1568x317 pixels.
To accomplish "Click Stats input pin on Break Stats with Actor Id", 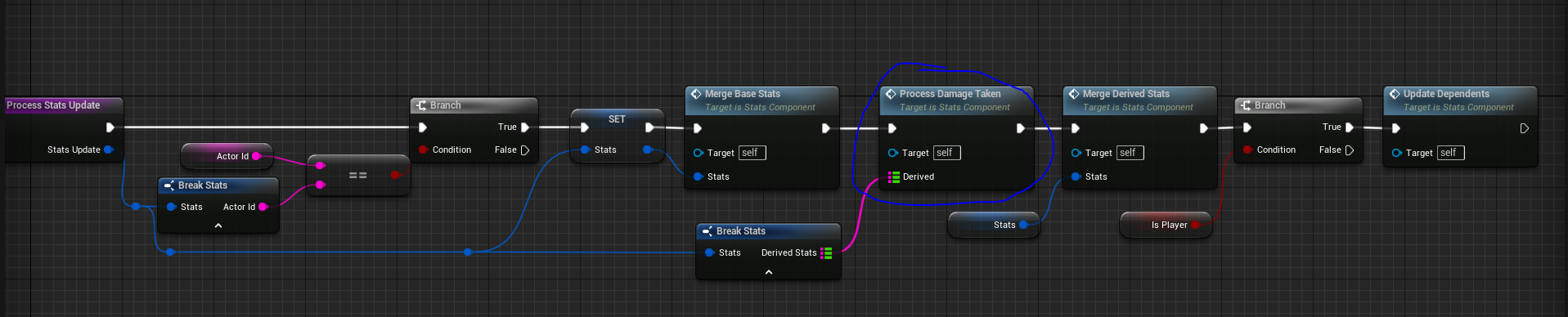I will pos(171,207).
